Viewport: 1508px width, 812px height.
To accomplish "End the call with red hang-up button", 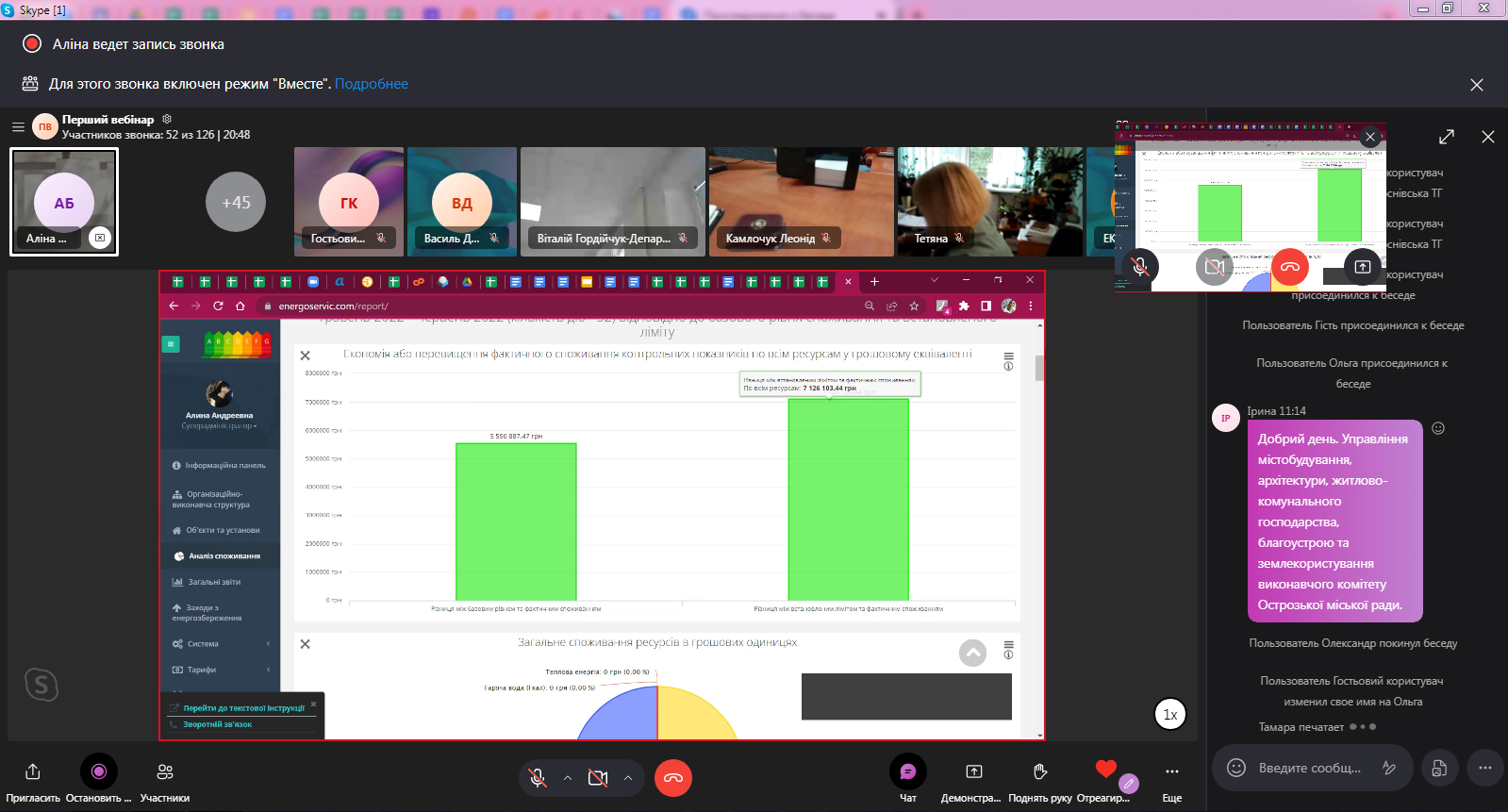I will [x=673, y=778].
